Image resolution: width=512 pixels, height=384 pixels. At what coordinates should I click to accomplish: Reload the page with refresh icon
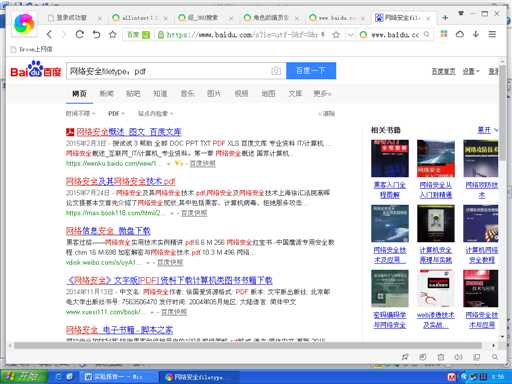(x=80, y=34)
